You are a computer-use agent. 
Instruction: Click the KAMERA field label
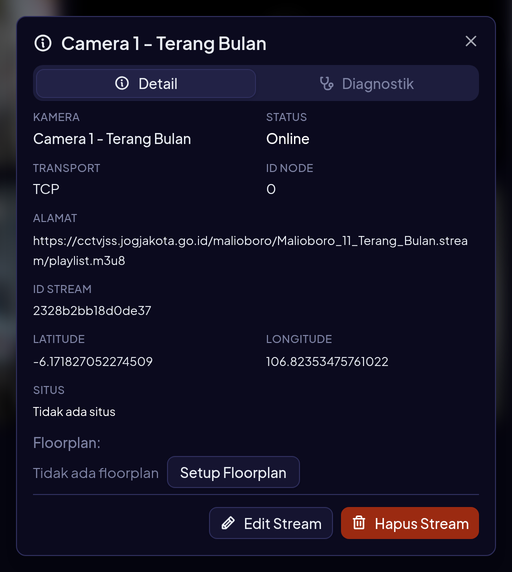click(x=56, y=117)
